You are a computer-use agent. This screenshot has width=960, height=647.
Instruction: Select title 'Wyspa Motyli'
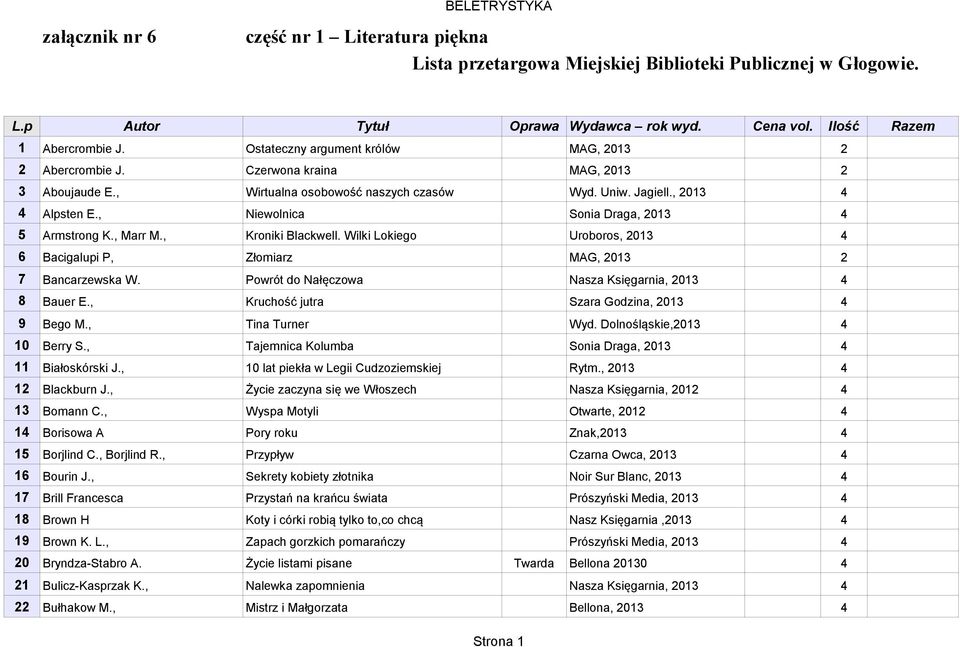pyautogui.click(x=282, y=411)
